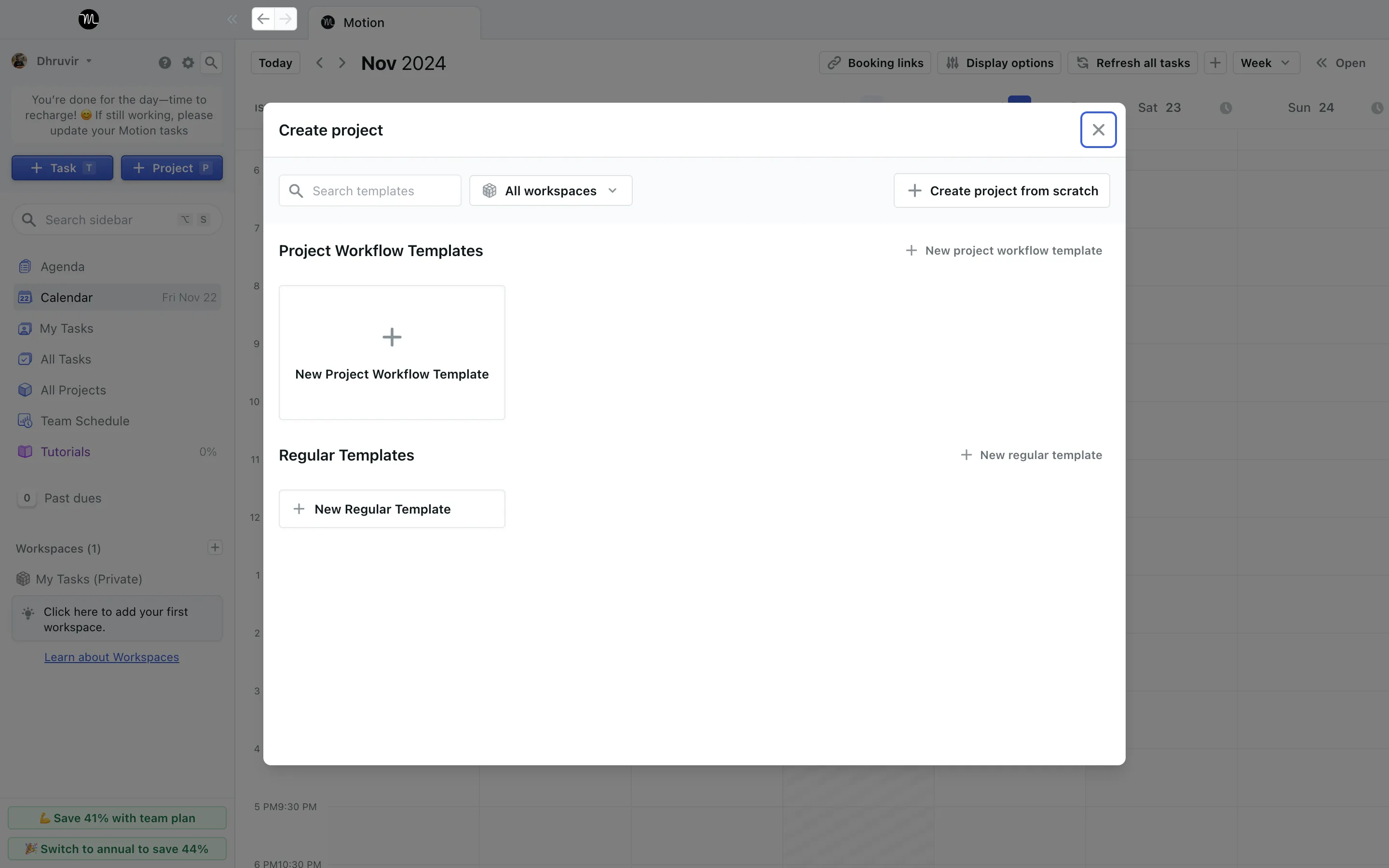Click New regular template link
This screenshot has width=1389, height=868.
click(x=1031, y=455)
